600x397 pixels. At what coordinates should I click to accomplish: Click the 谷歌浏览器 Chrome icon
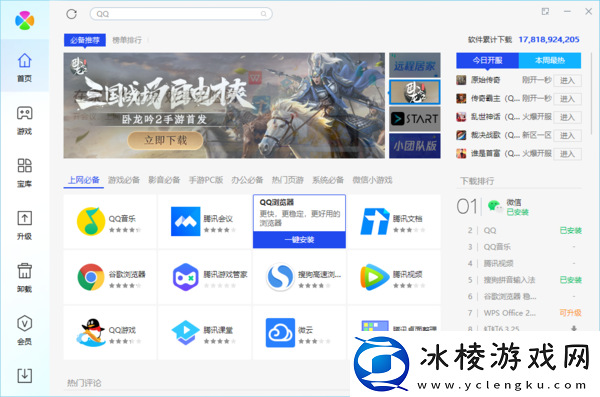point(91,277)
